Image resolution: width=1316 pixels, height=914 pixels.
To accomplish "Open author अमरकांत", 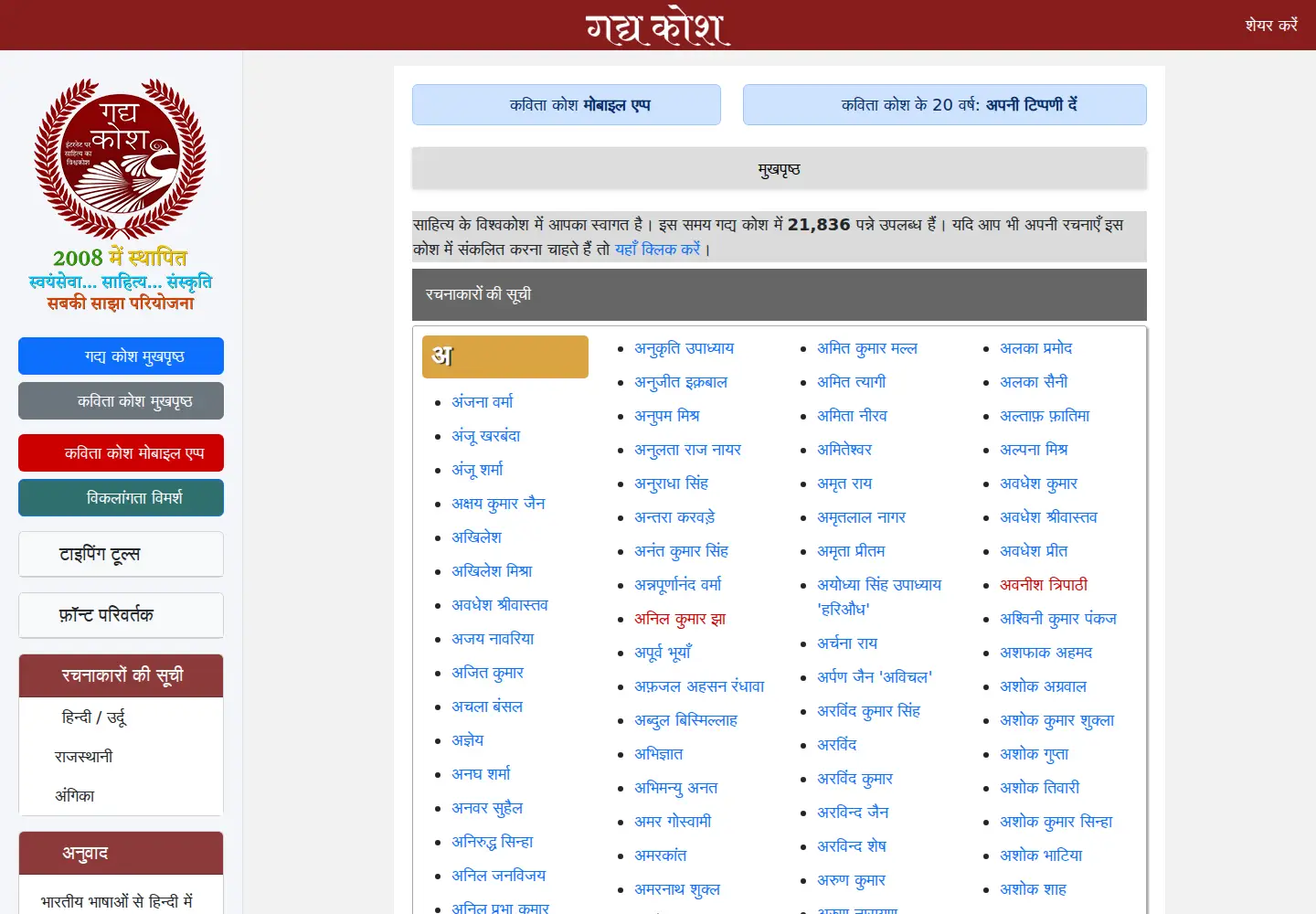I will (x=661, y=856).
